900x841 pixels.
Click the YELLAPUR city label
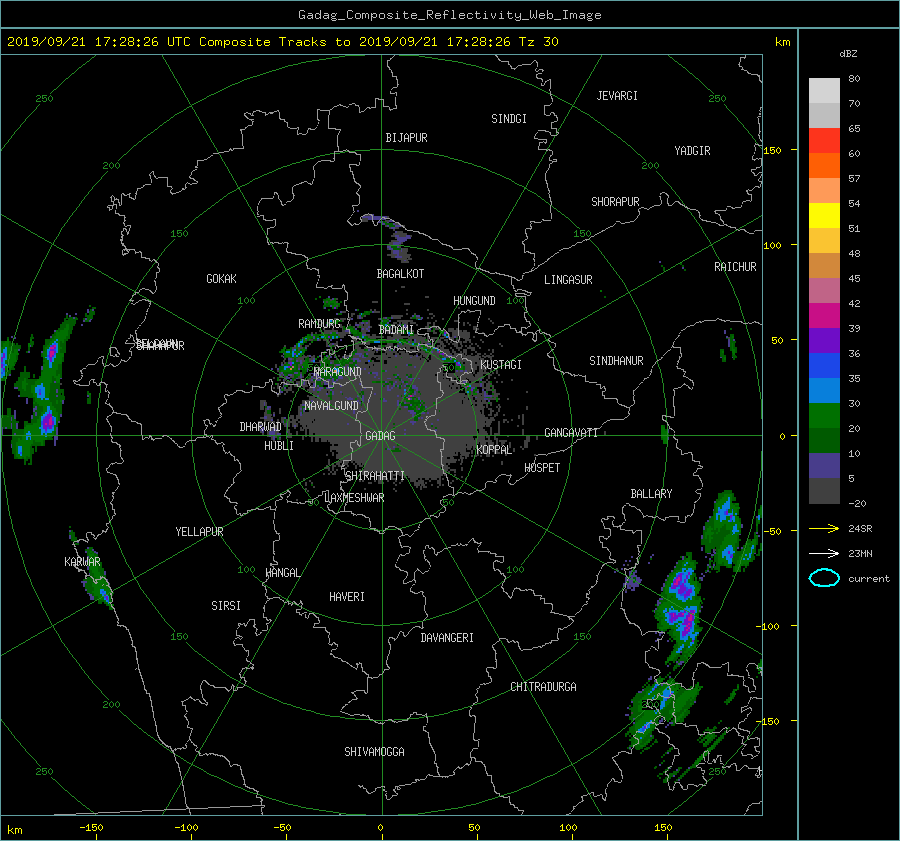tap(199, 532)
